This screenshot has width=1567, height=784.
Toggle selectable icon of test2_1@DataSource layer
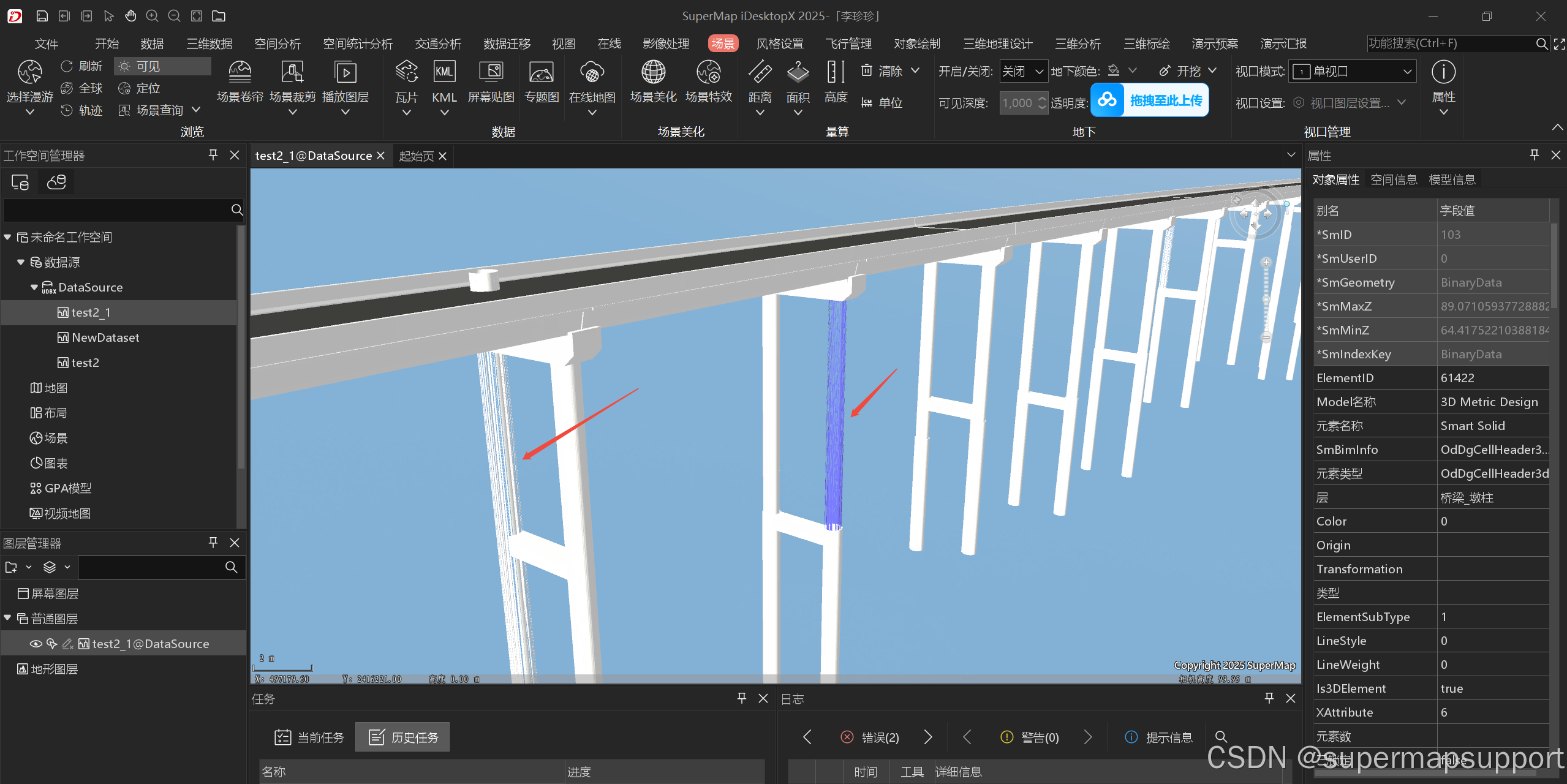click(x=52, y=644)
